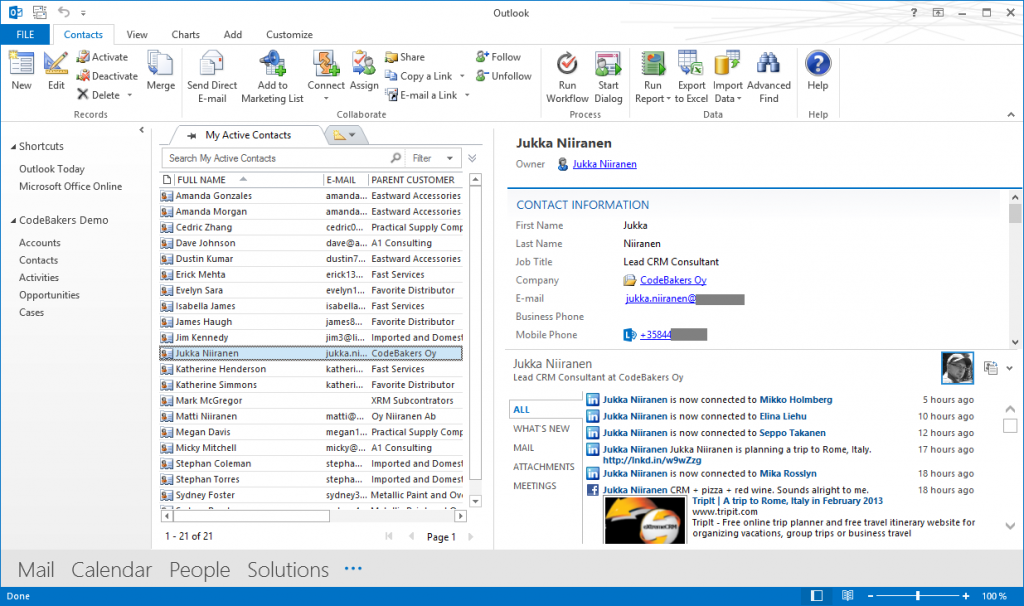Open the Mikko Holmberg connection link
The image size is (1024, 606).
[796, 400]
